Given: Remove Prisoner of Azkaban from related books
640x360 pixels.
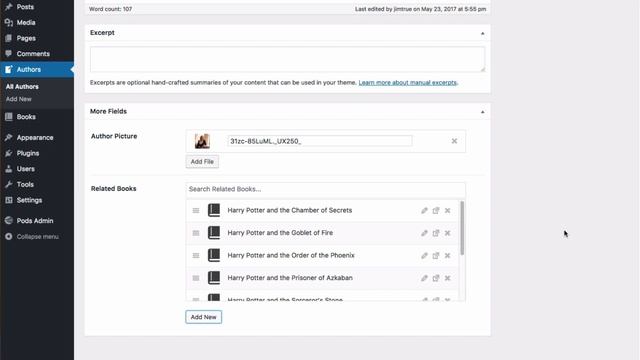Looking at the screenshot, I should click(447, 278).
